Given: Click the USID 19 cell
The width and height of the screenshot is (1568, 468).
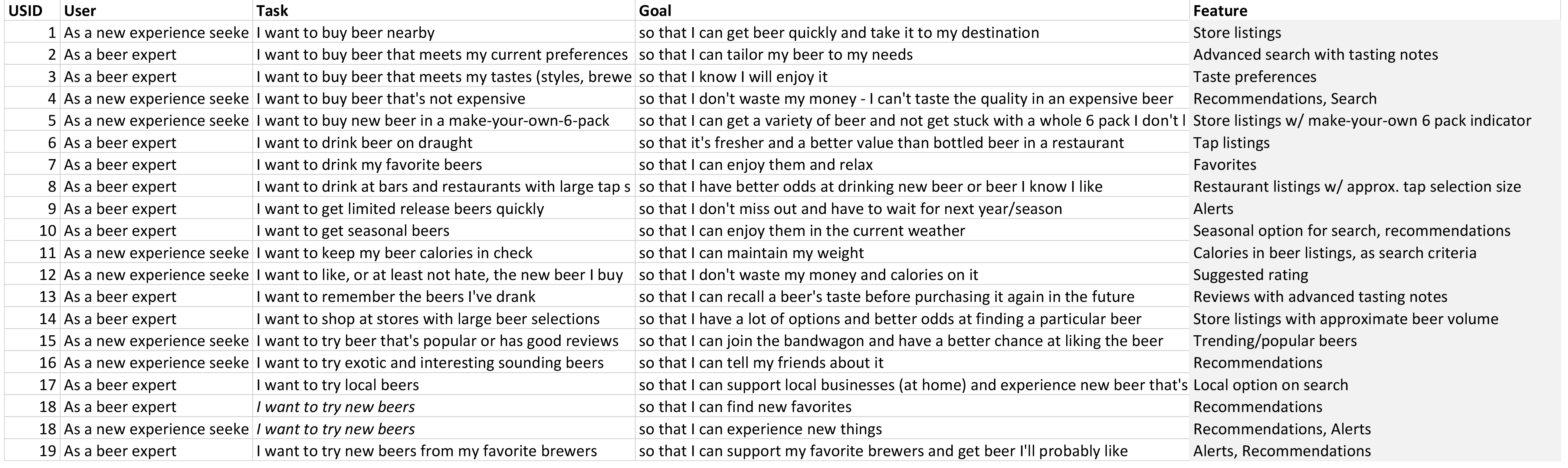Looking at the screenshot, I should [32, 451].
